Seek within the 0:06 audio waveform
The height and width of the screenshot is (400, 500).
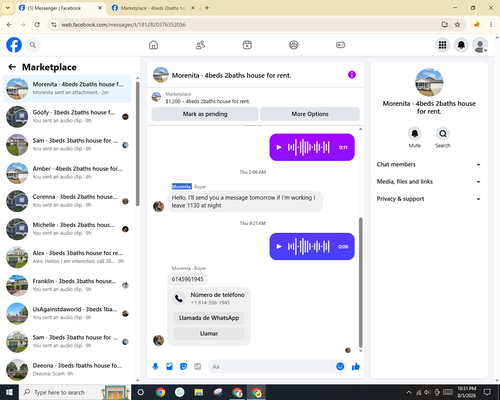(x=309, y=246)
